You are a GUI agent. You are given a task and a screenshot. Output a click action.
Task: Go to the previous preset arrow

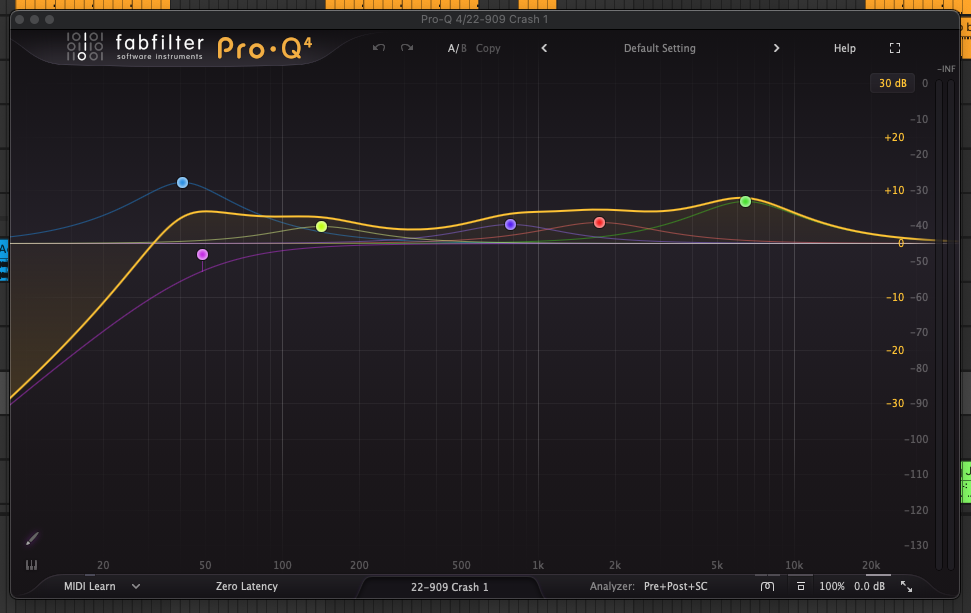point(544,48)
